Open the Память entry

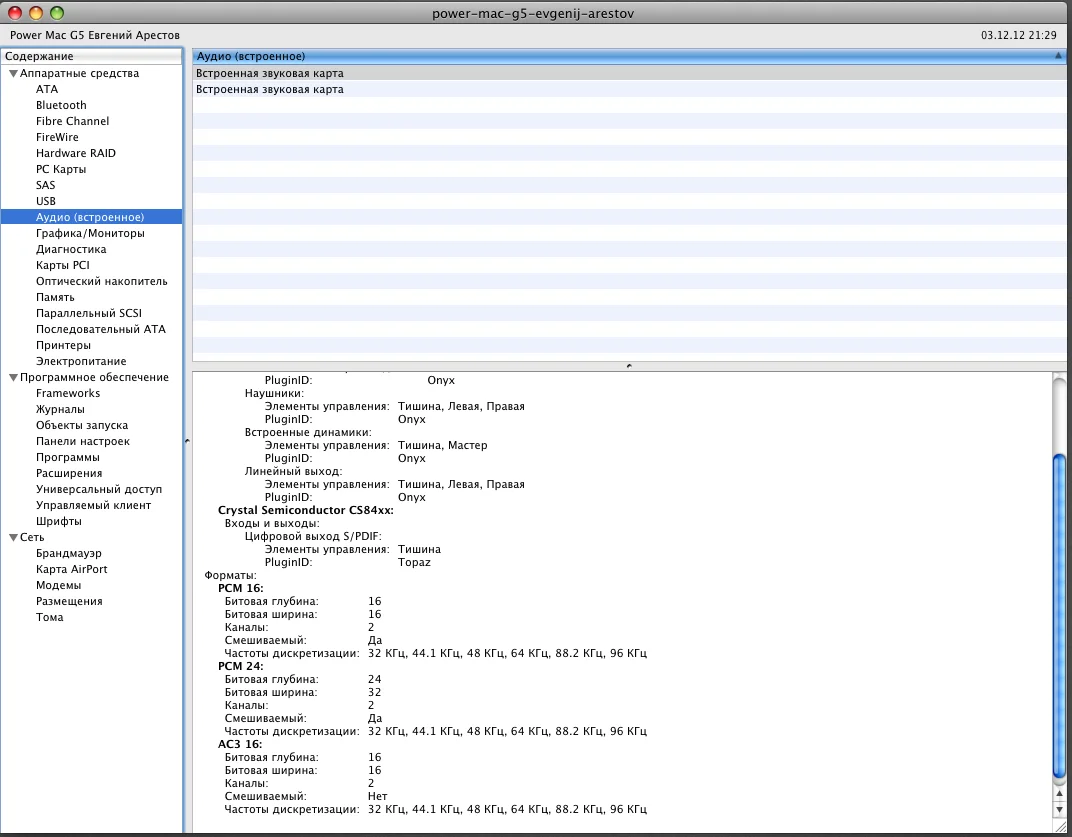point(55,297)
